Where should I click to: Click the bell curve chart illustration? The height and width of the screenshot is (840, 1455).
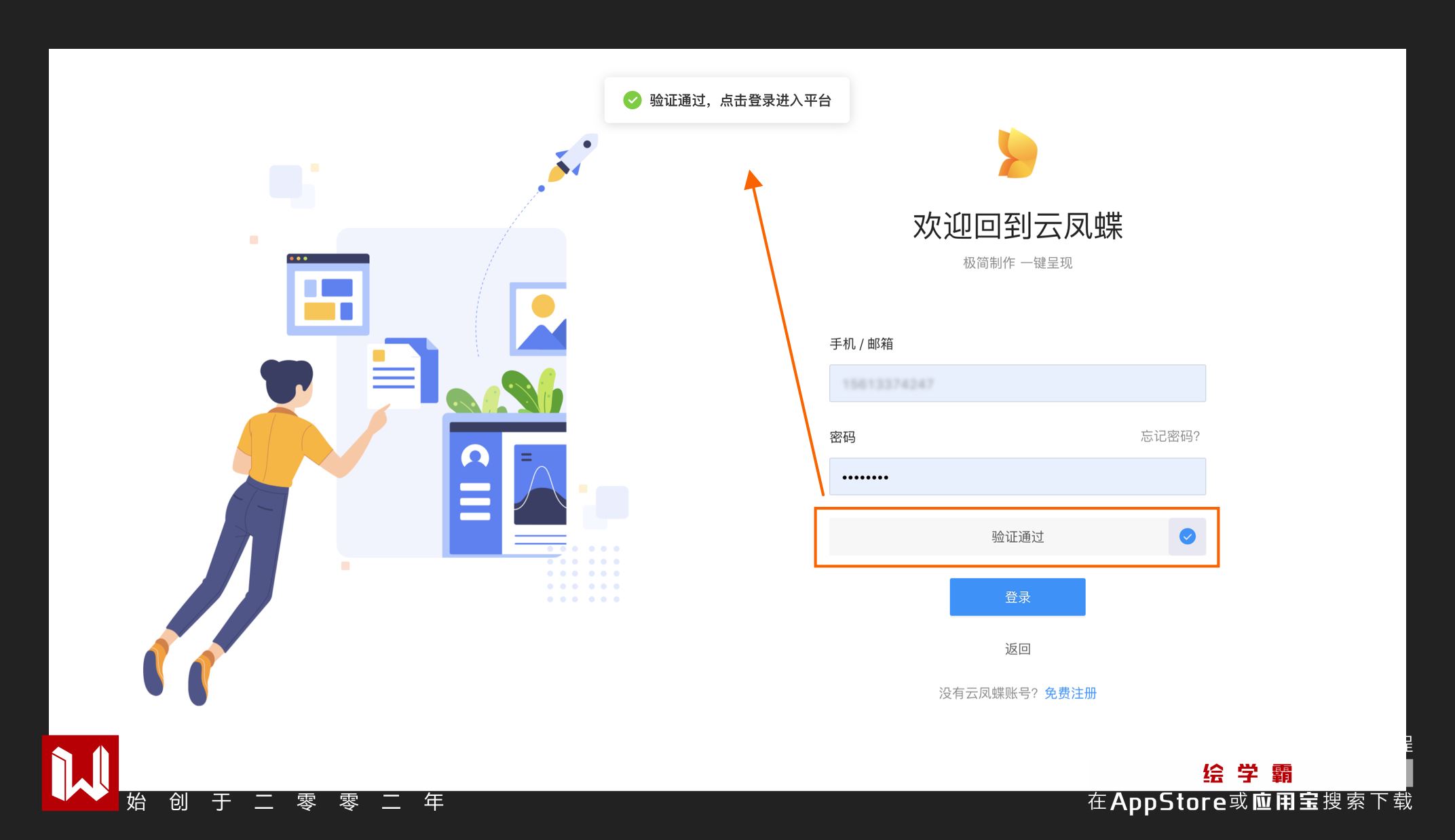point(540,484)
